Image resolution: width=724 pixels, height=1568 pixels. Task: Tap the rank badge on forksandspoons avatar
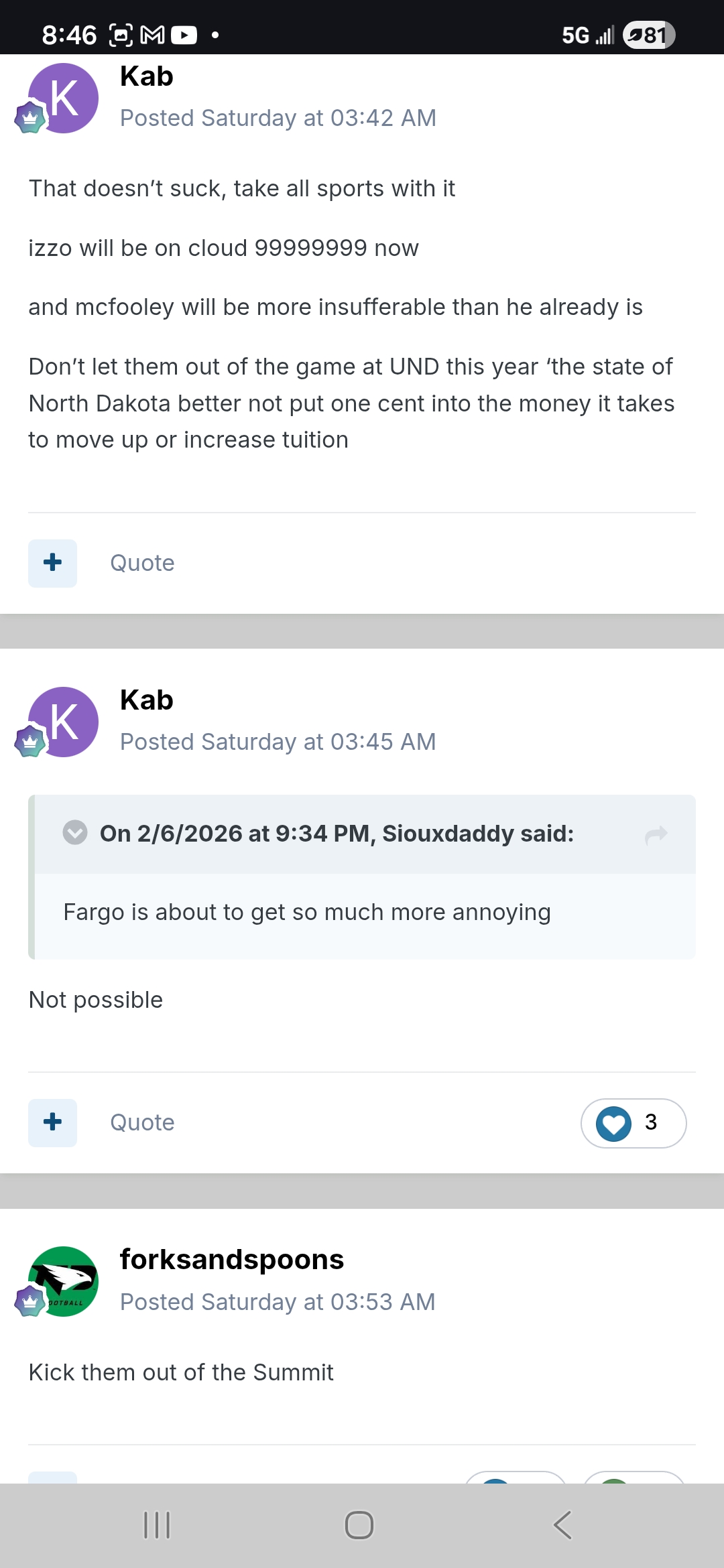click(x=29, y=1301)
